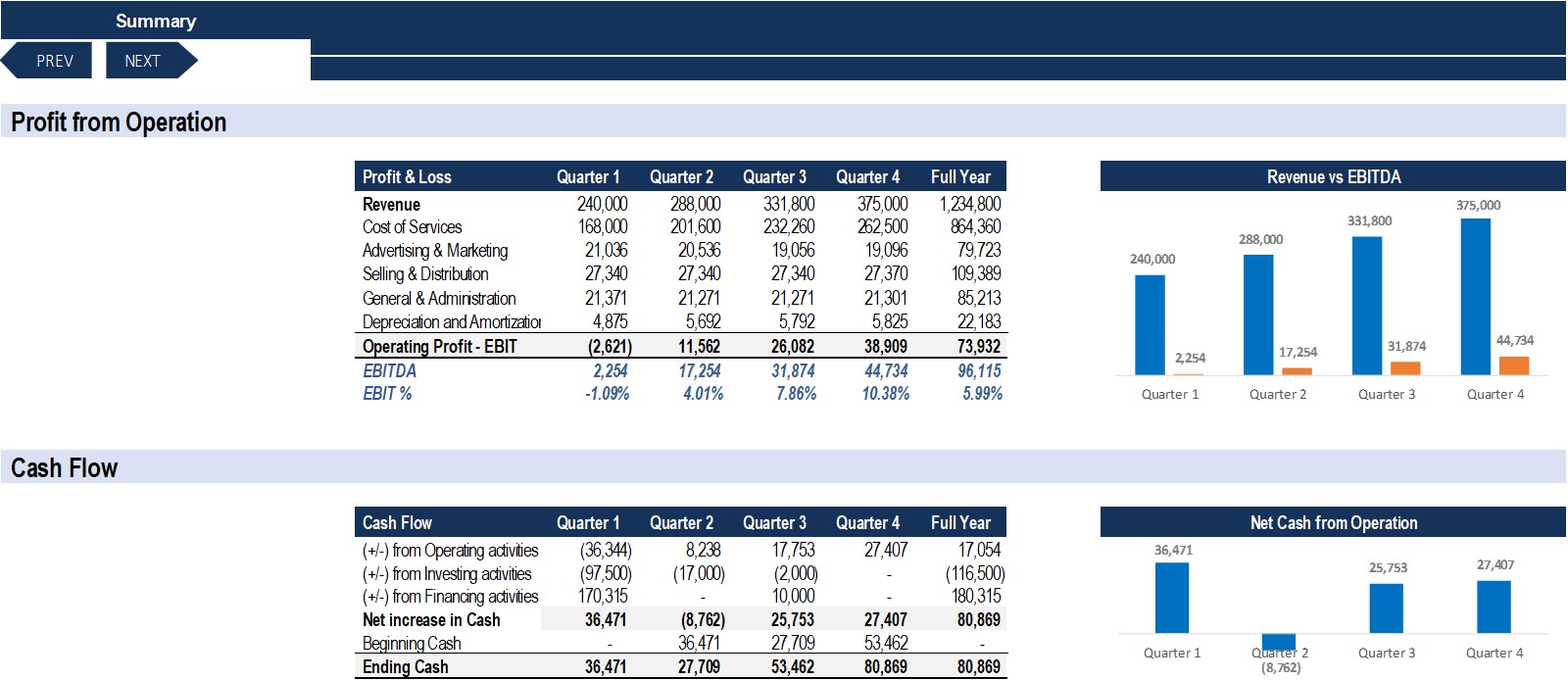
Task: Click the Profit & Loss table header
Action: (407, 177)
